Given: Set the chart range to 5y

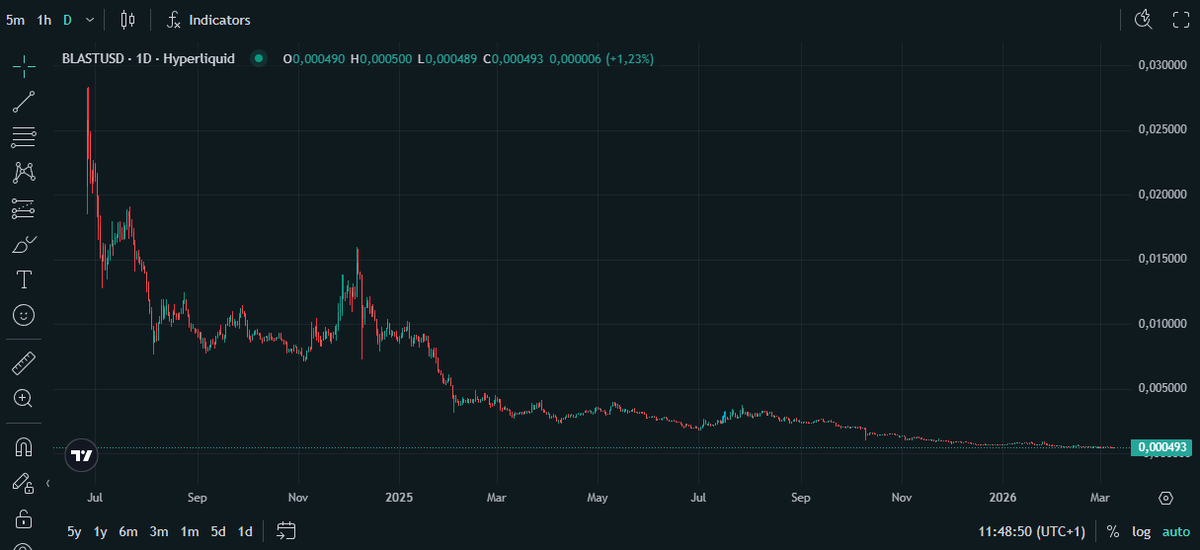Looking at the screenshot, I should pos(75,532).
